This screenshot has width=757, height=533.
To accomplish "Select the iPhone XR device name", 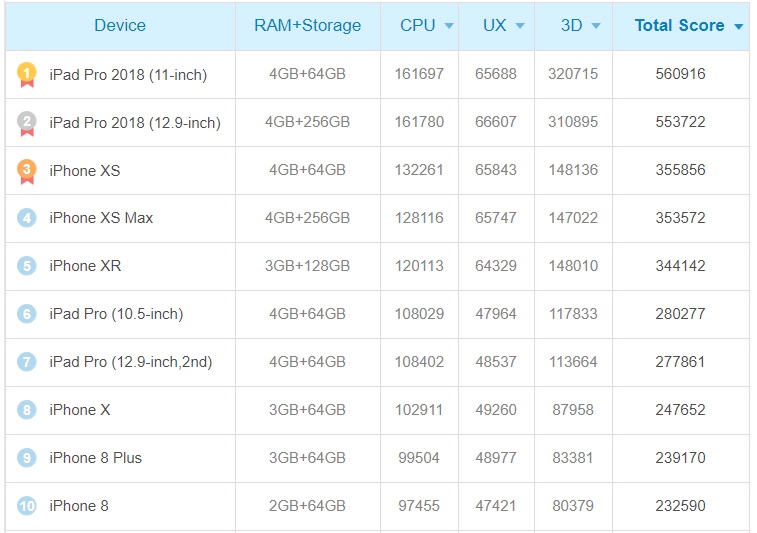I will coord(85,266).
